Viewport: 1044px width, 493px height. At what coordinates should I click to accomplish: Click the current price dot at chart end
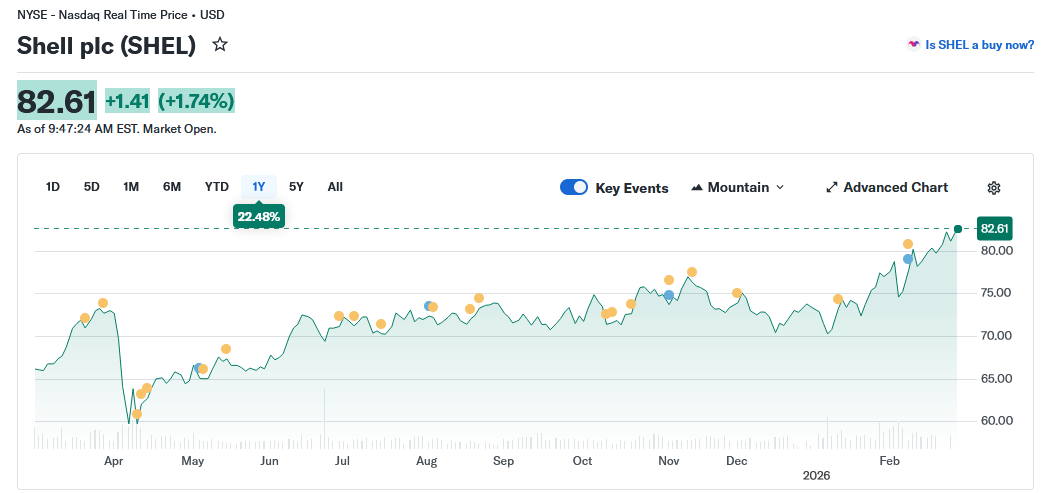[958, 229]
